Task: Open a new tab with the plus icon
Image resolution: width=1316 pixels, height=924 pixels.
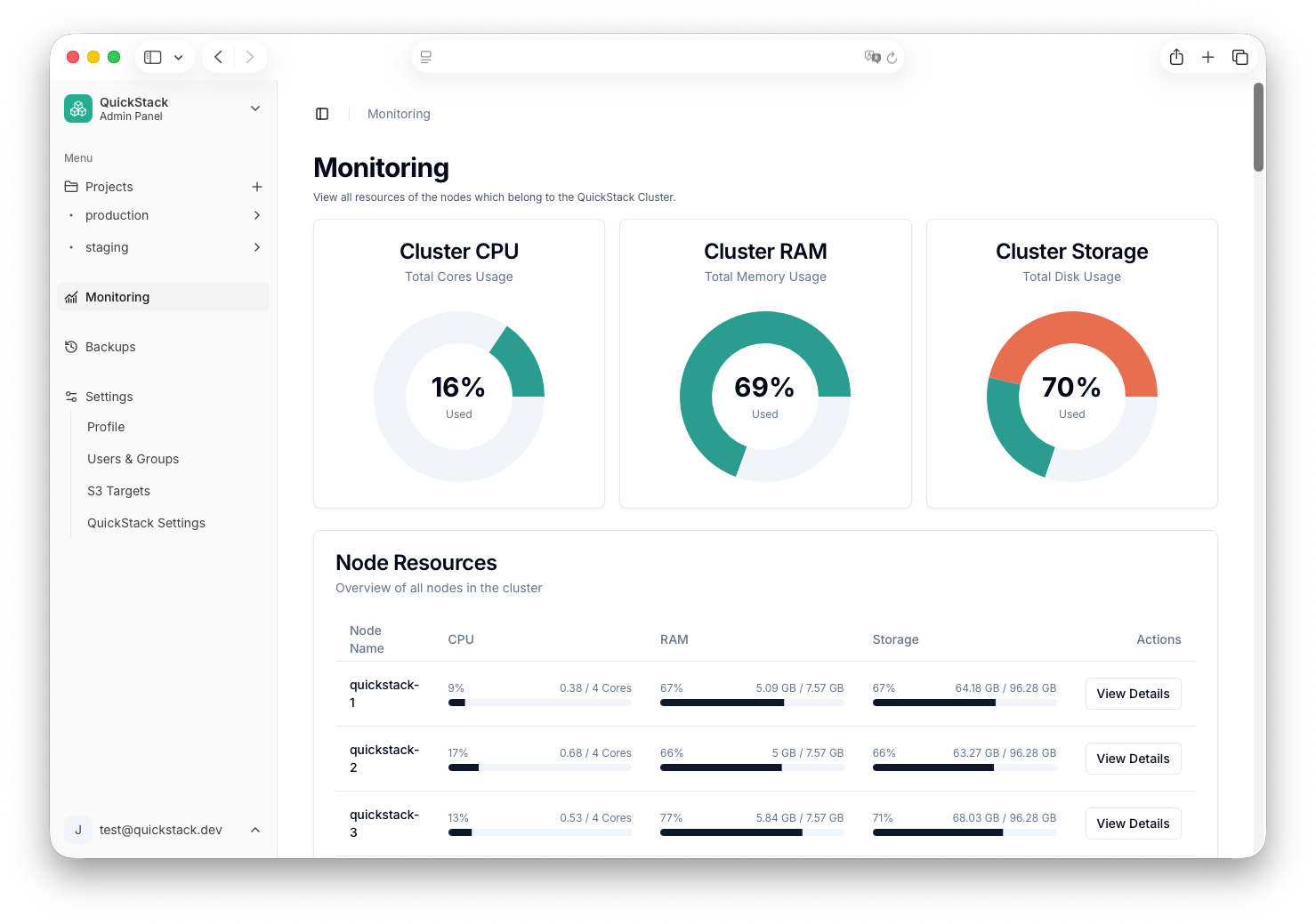Action: pos(1208,56)
